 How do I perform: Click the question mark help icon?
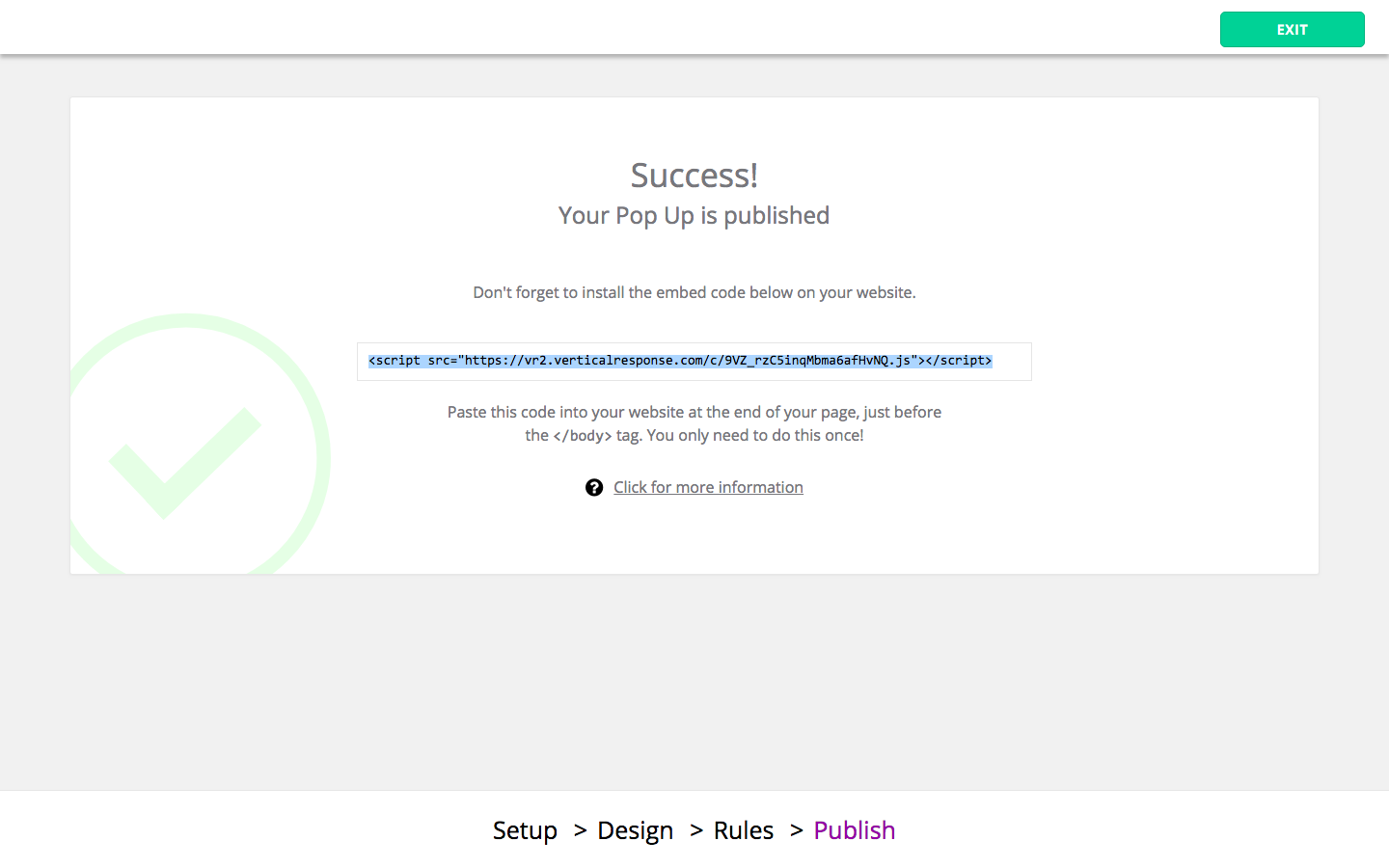click(x=594, y=488)
